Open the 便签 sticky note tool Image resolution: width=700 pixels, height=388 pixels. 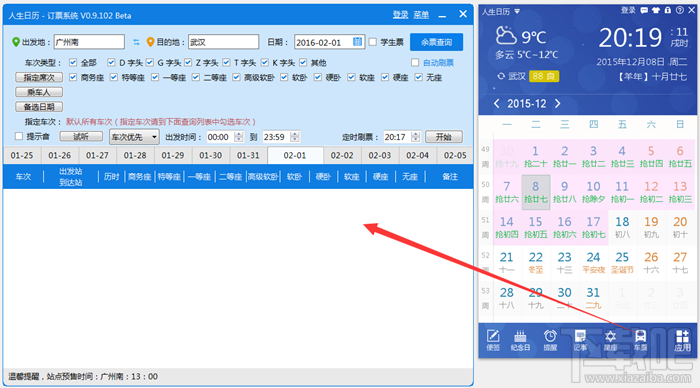pyautogui.click(x=493, y=340)
